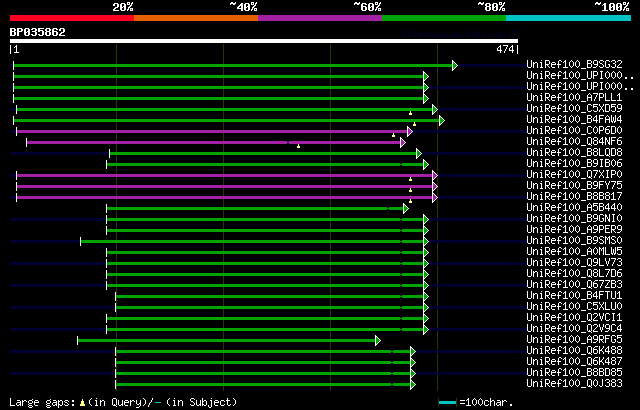
Task: Select the UniRef100_B8LQD8 label
Action: (574, 153)
